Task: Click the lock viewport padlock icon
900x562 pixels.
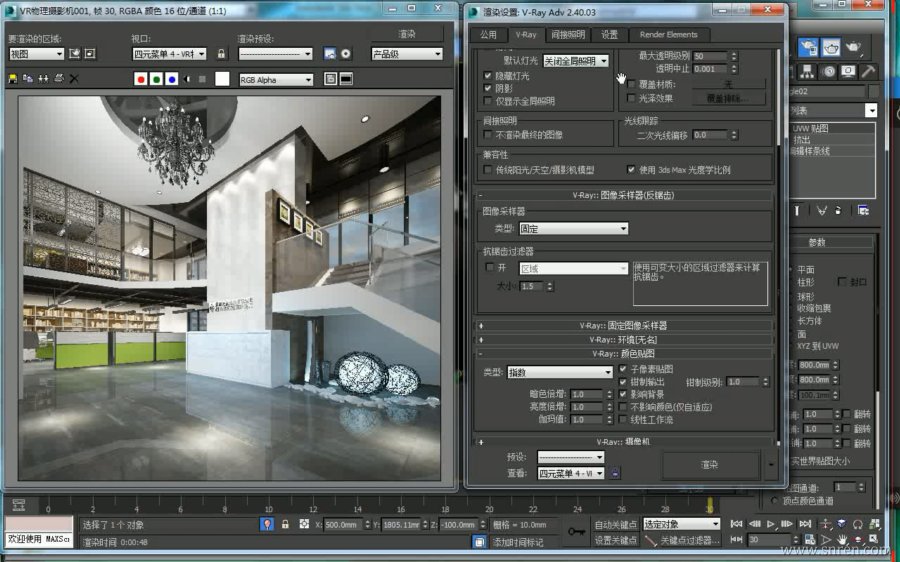Action: tap(220, 54)
